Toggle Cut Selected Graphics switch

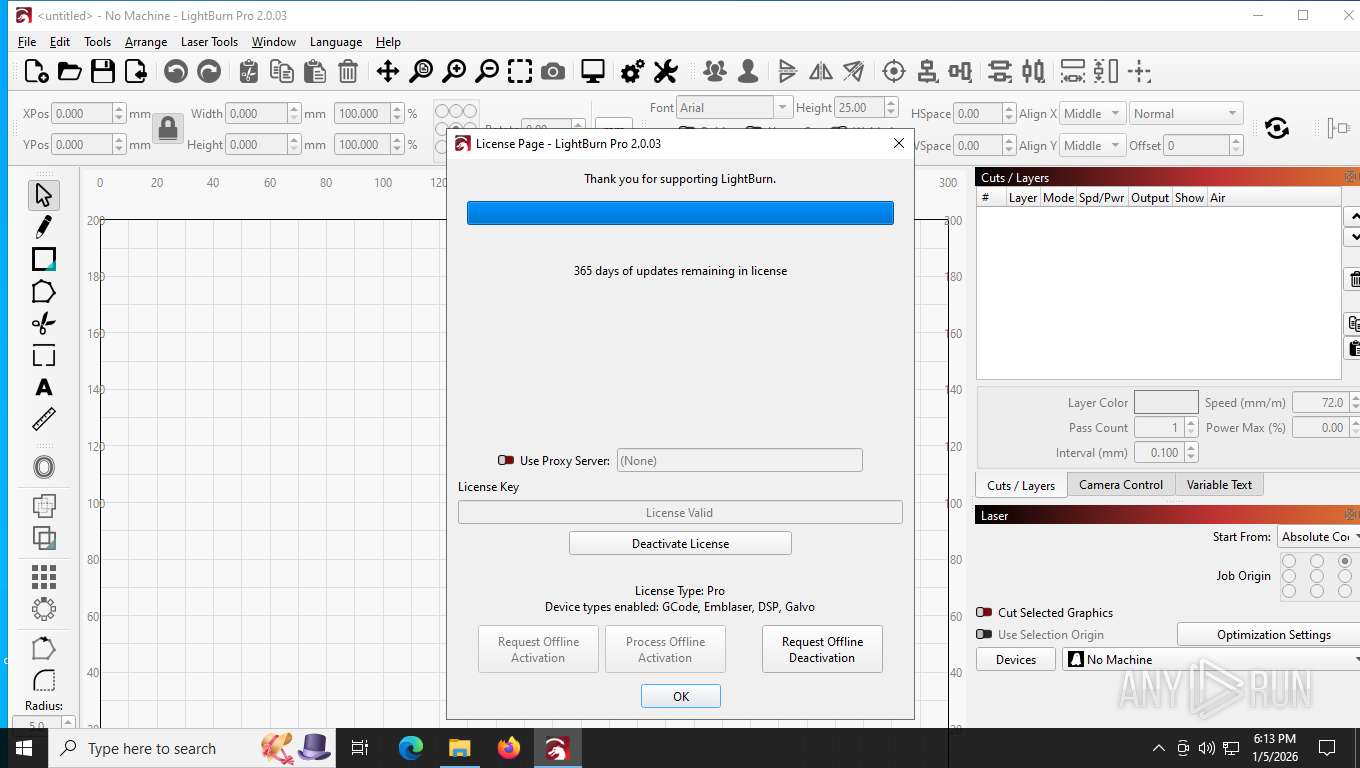point(984,612)
